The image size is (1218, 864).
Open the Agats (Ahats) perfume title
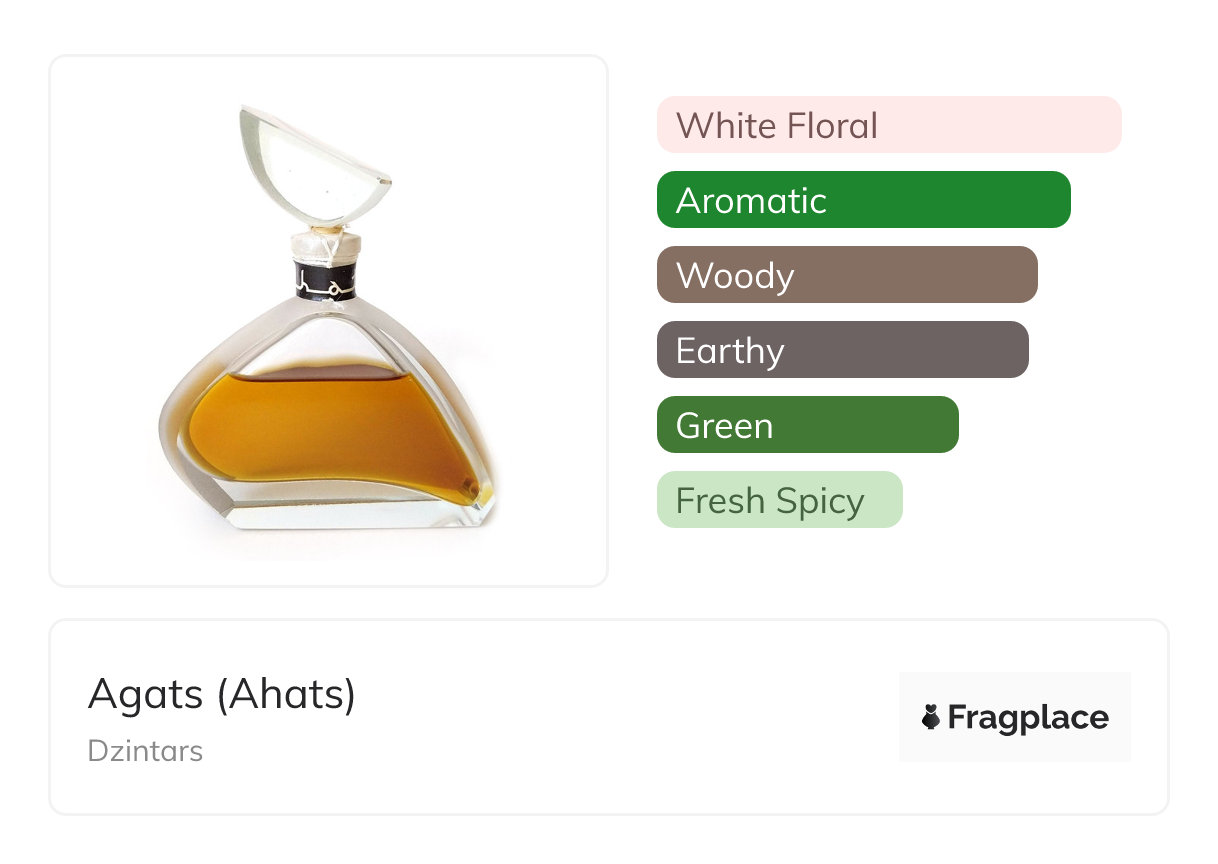coord(222,694)
